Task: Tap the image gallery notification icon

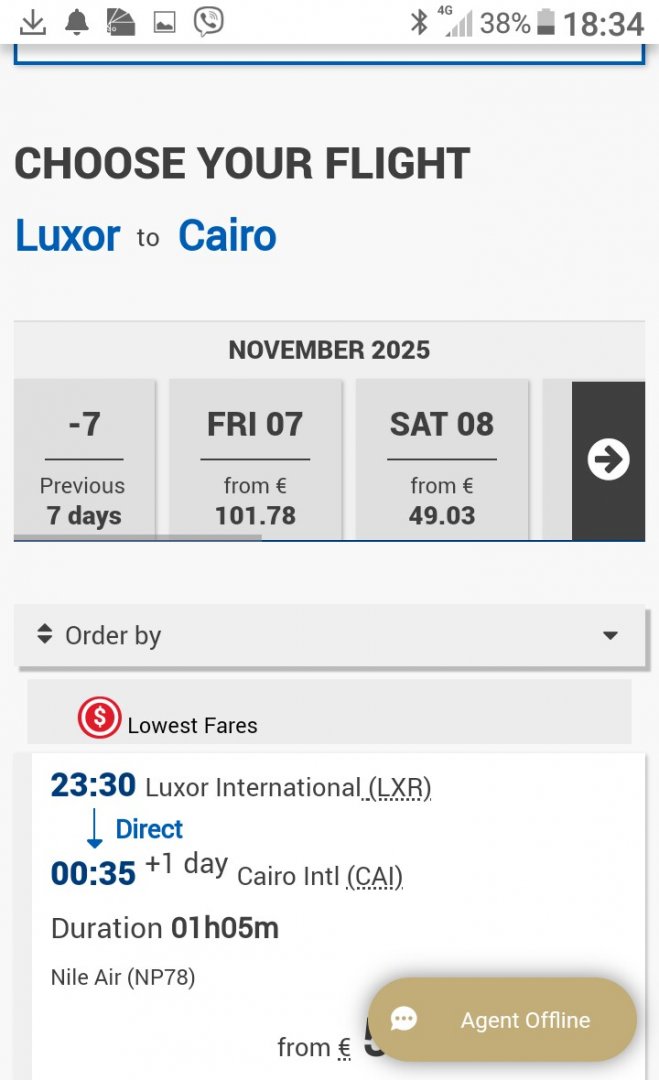Action: coord(164,22)
